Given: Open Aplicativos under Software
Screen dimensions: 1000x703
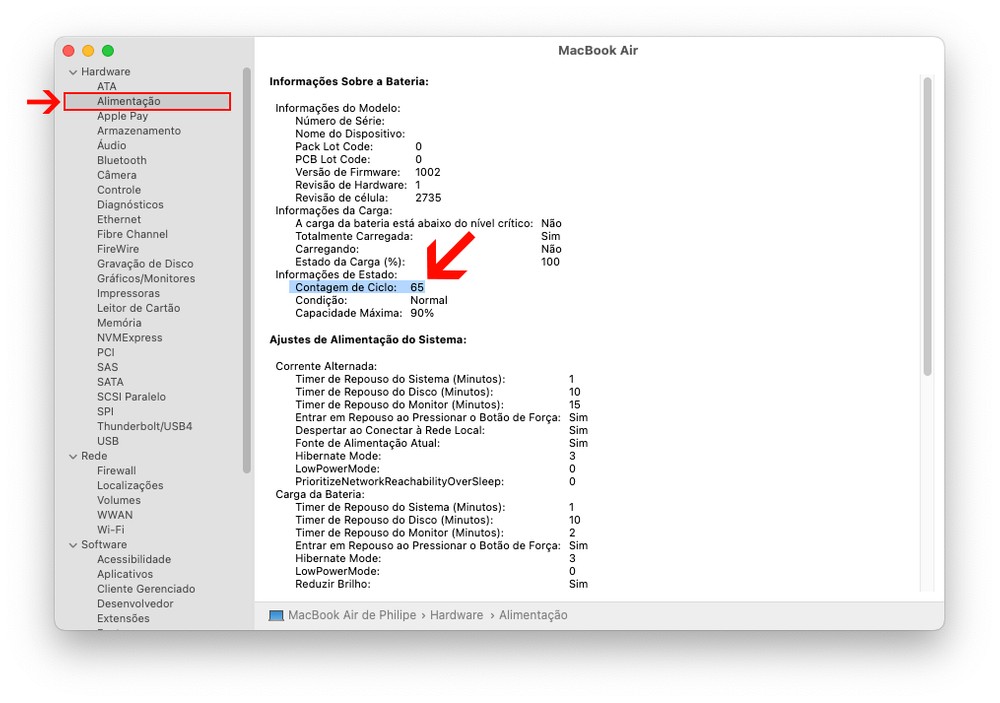Looking at the screenshot, I should [125, 574].
